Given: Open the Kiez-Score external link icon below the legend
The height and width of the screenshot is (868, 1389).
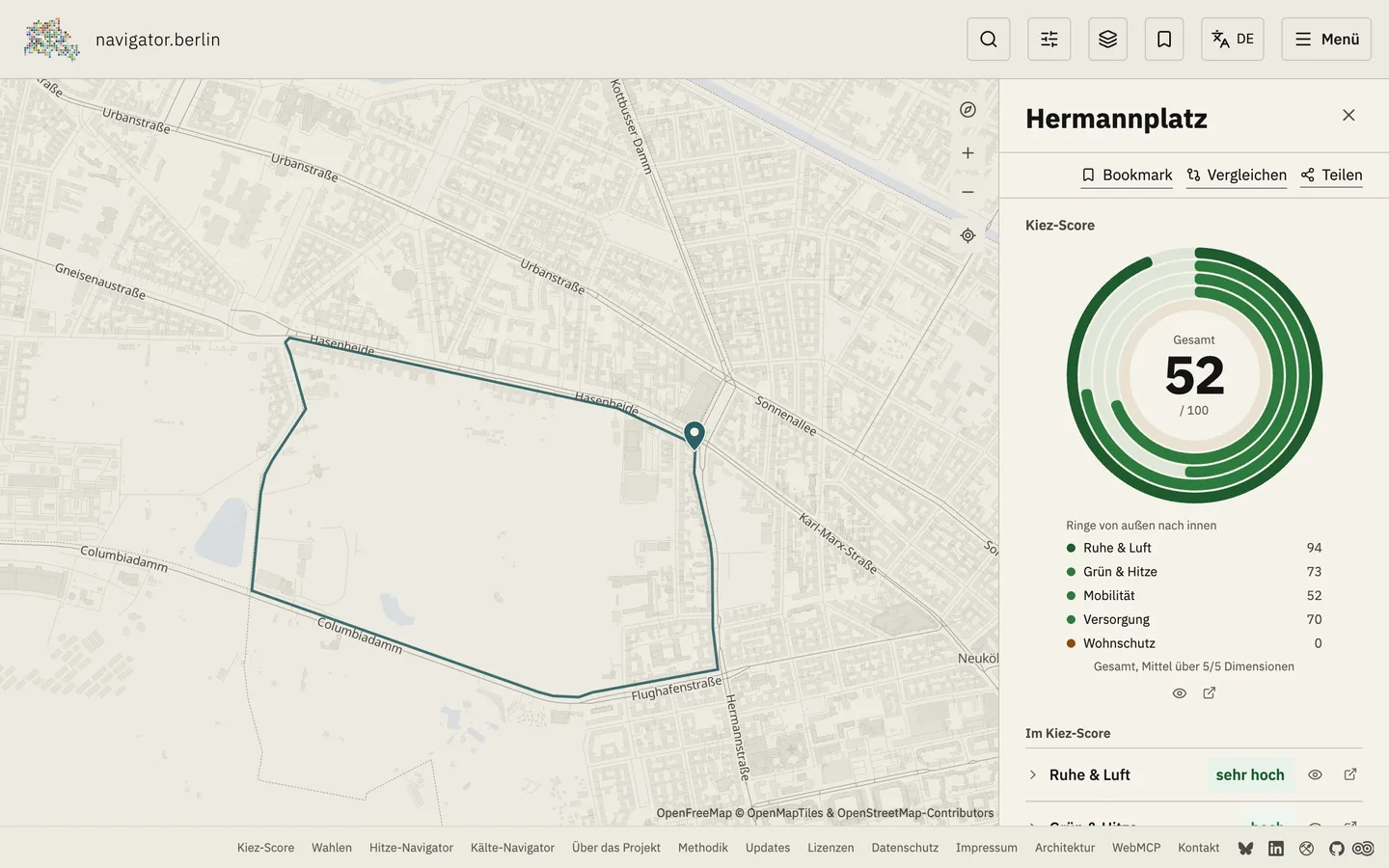Looking at the screenshot, I should 1210,693.
